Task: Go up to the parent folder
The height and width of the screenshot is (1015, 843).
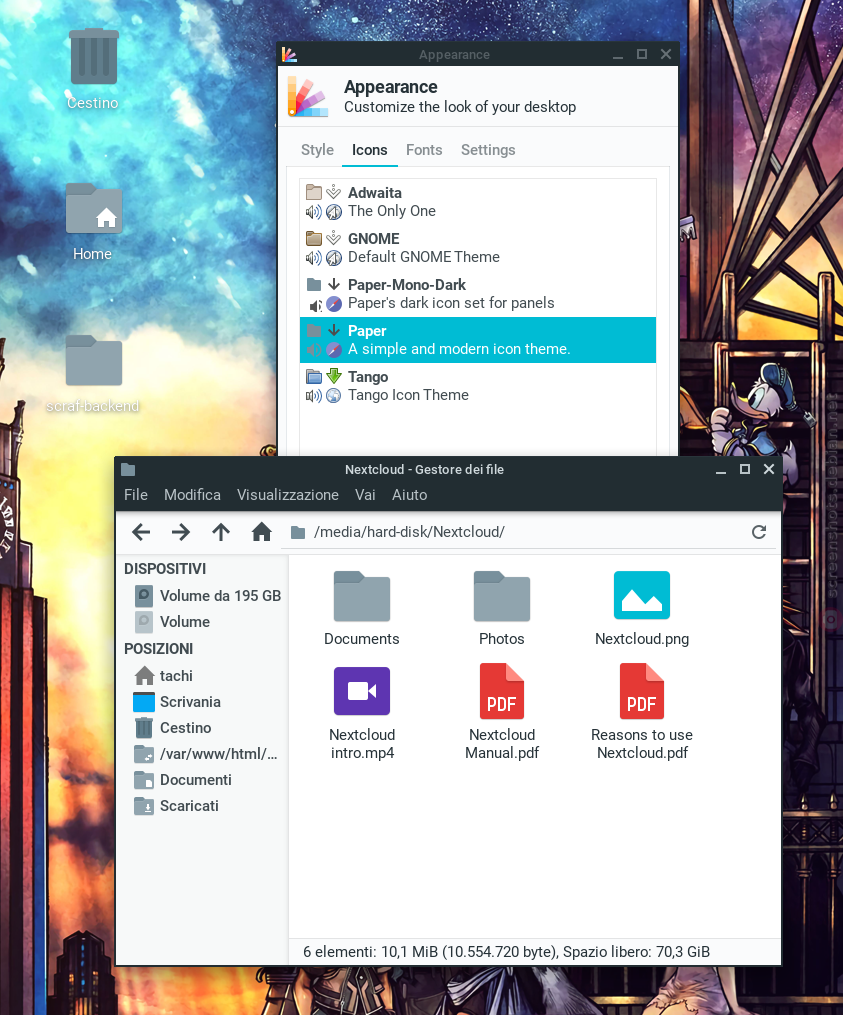Action: 221,532
